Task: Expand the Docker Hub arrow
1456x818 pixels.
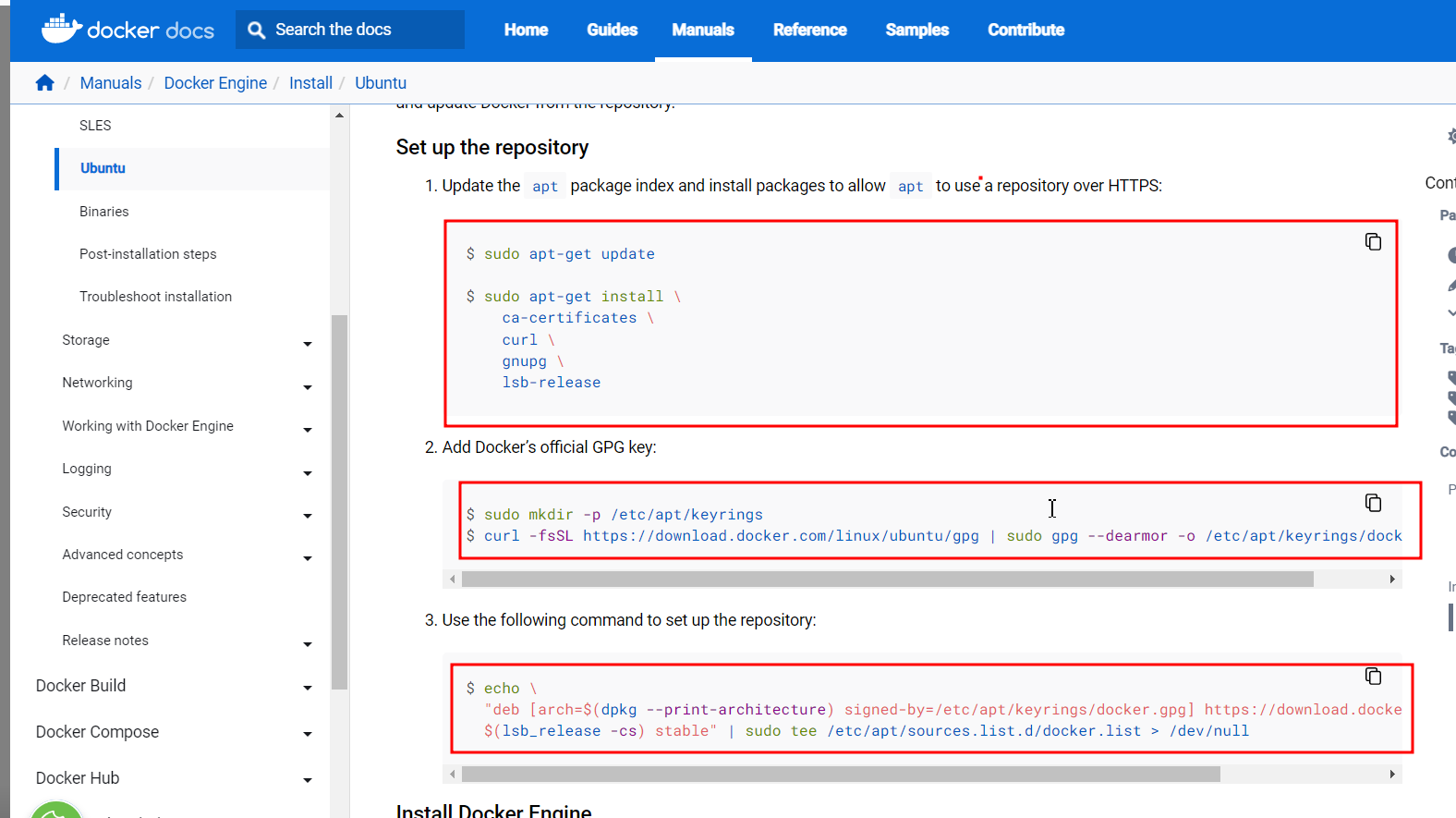Action: pyautogui.click(x=308, y=781)
